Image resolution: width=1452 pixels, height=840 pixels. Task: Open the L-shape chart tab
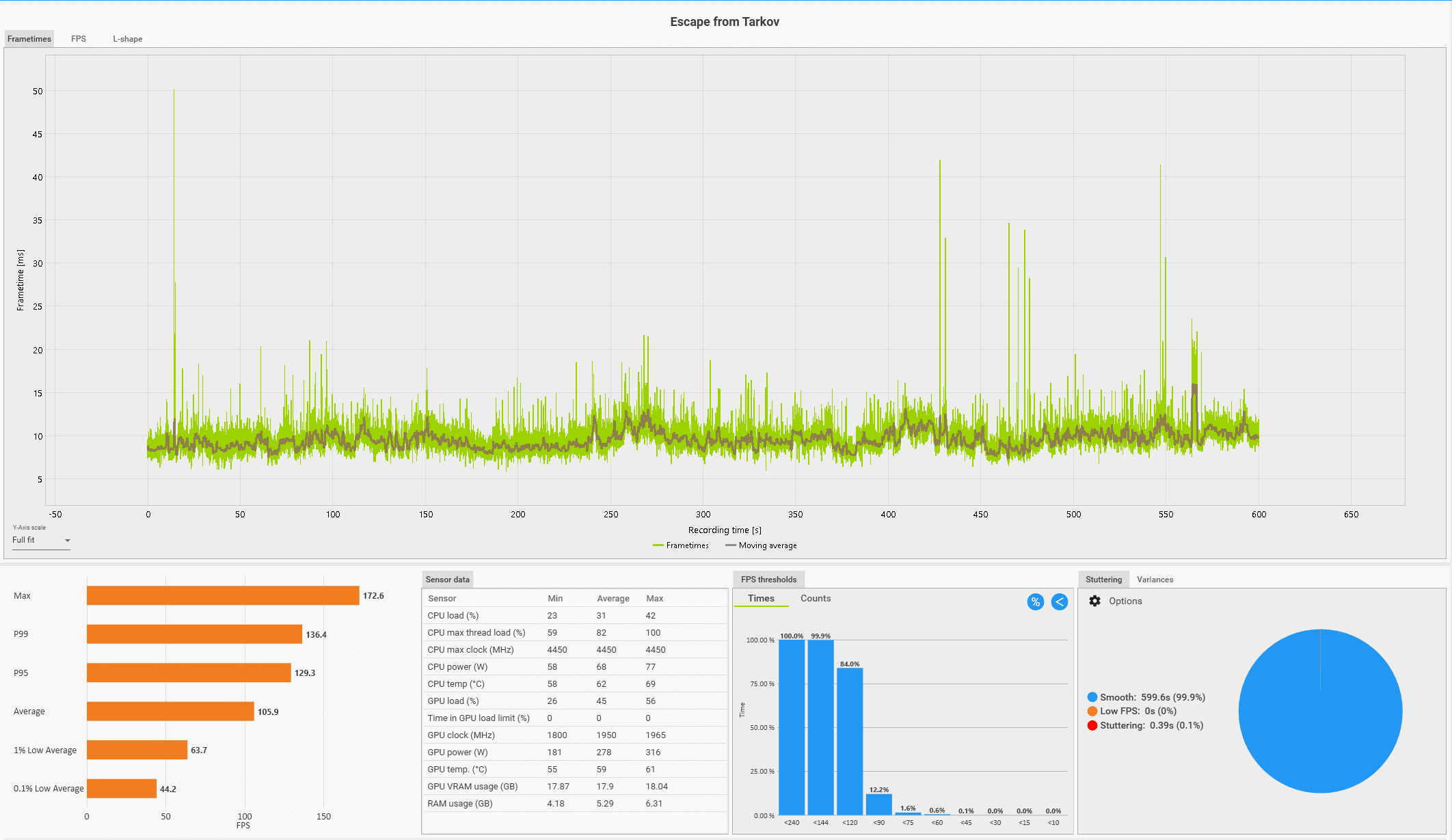coord(128,39)
